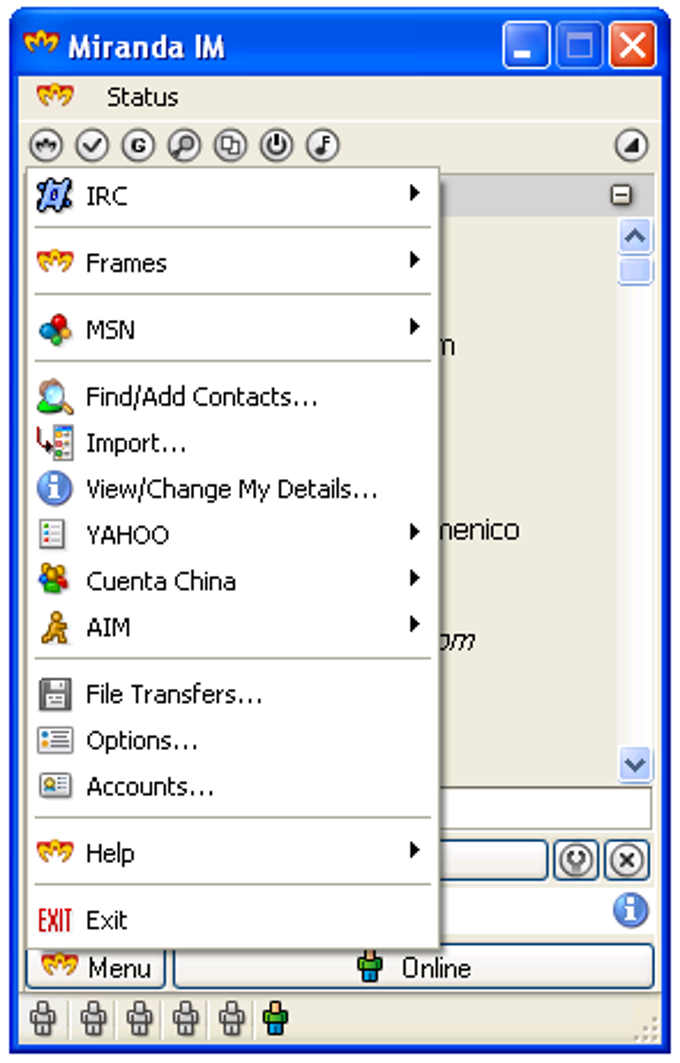The height and width of the screenshot is (1063, 680).
Task: Click the contact list scrollbar down arrow
Action: point(635,765)
